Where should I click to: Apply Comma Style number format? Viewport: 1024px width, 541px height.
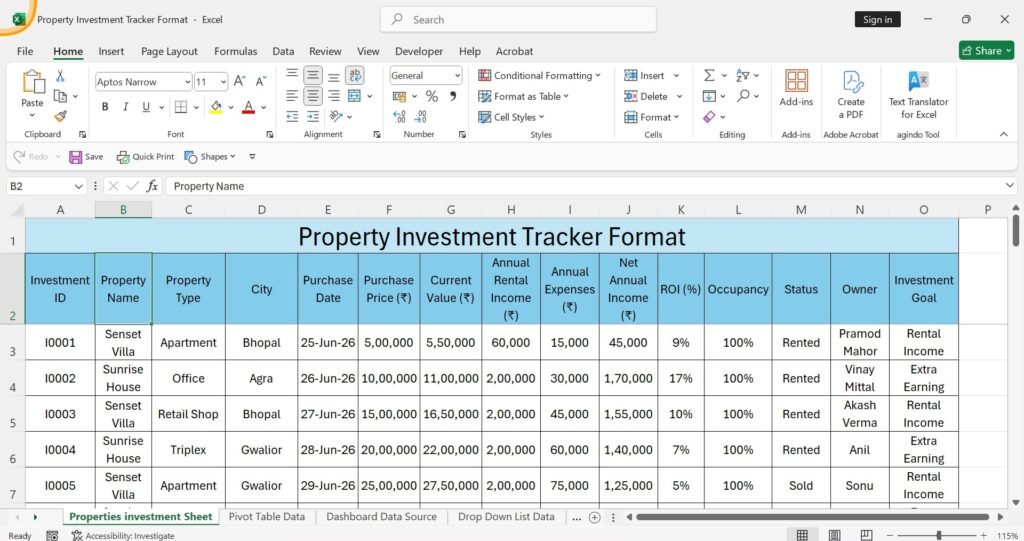click(453, 97)
